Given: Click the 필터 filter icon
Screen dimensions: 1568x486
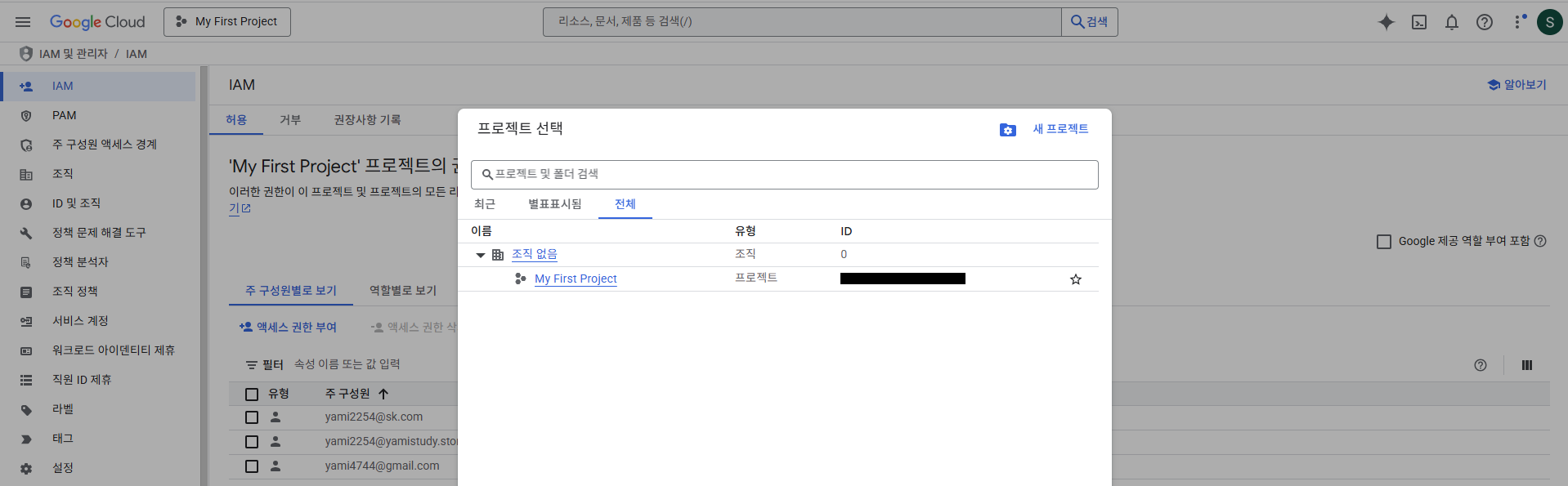Looking at the screenshot, I should click(x=252, y=365).
